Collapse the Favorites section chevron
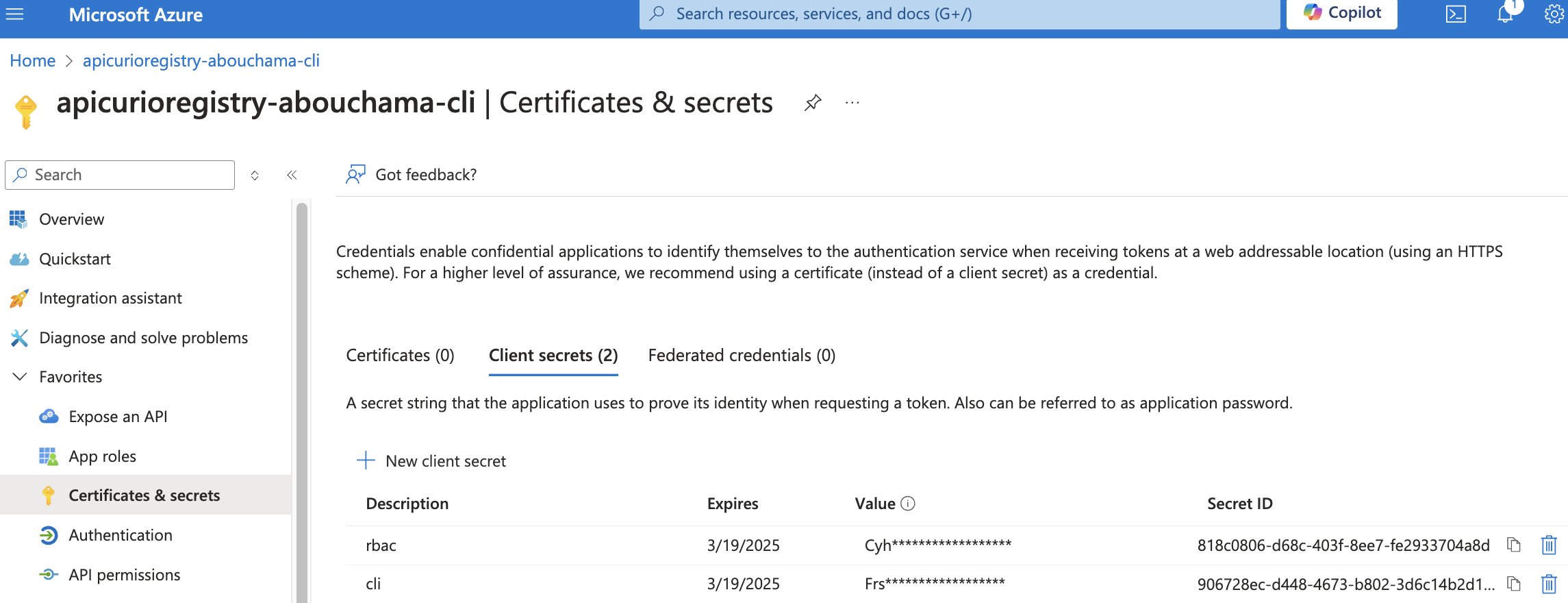Image resolution: width=1568 pixels, height=603 pixels. point(20,377)
